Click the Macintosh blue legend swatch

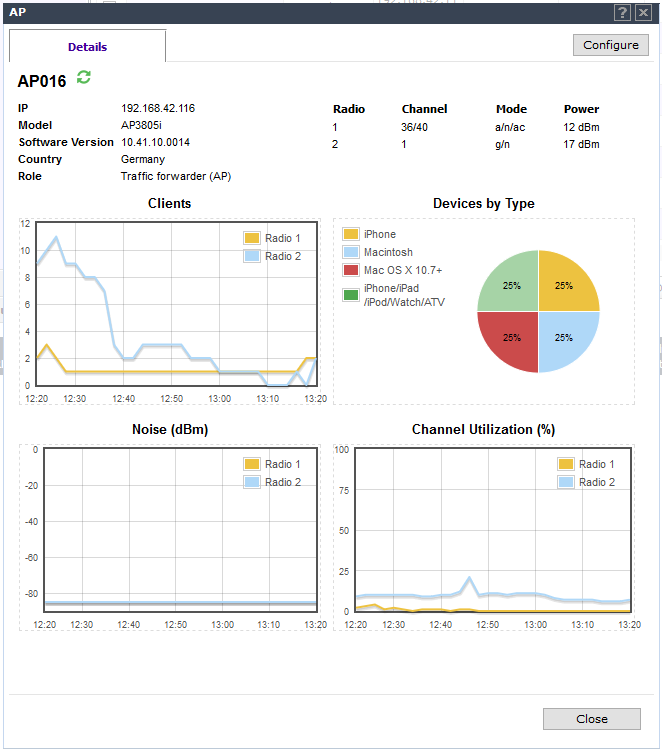click(351, 252)
